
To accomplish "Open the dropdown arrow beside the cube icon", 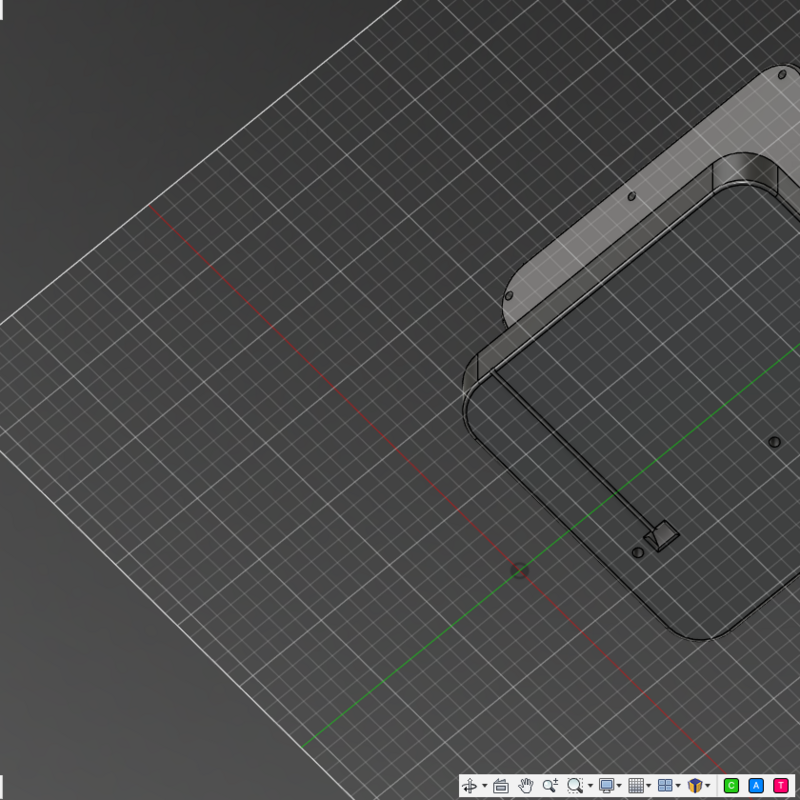I will (x=708, y=786).
